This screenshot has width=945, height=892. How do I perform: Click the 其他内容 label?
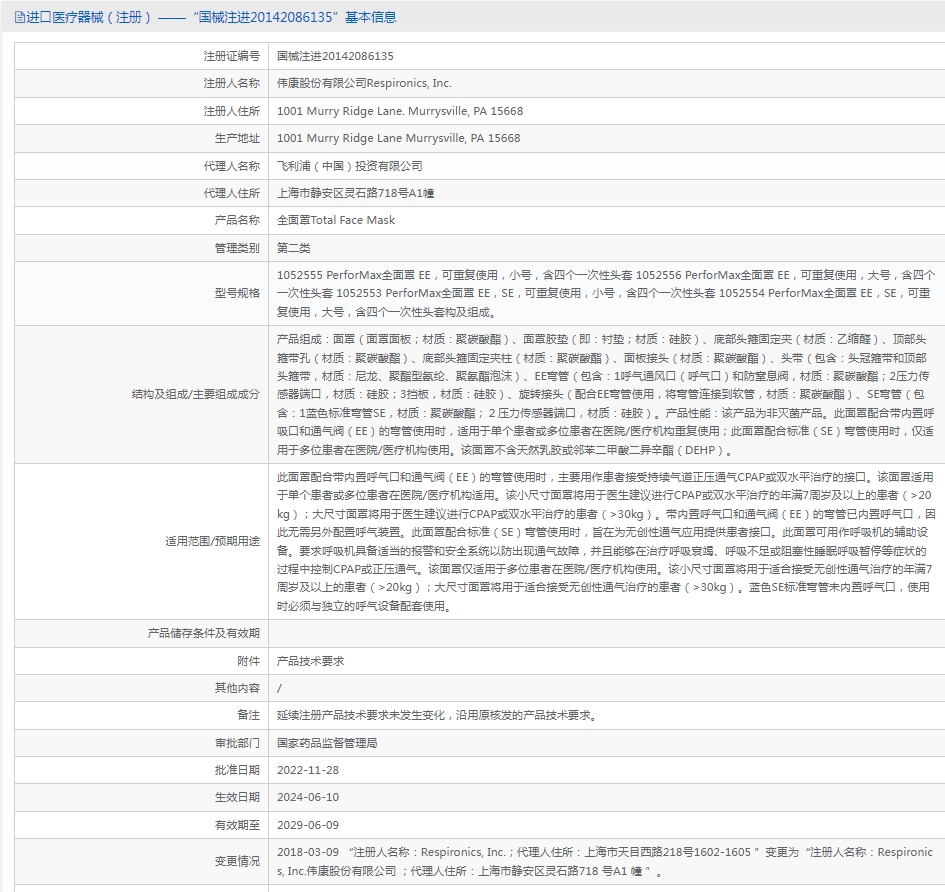(237, 688)
